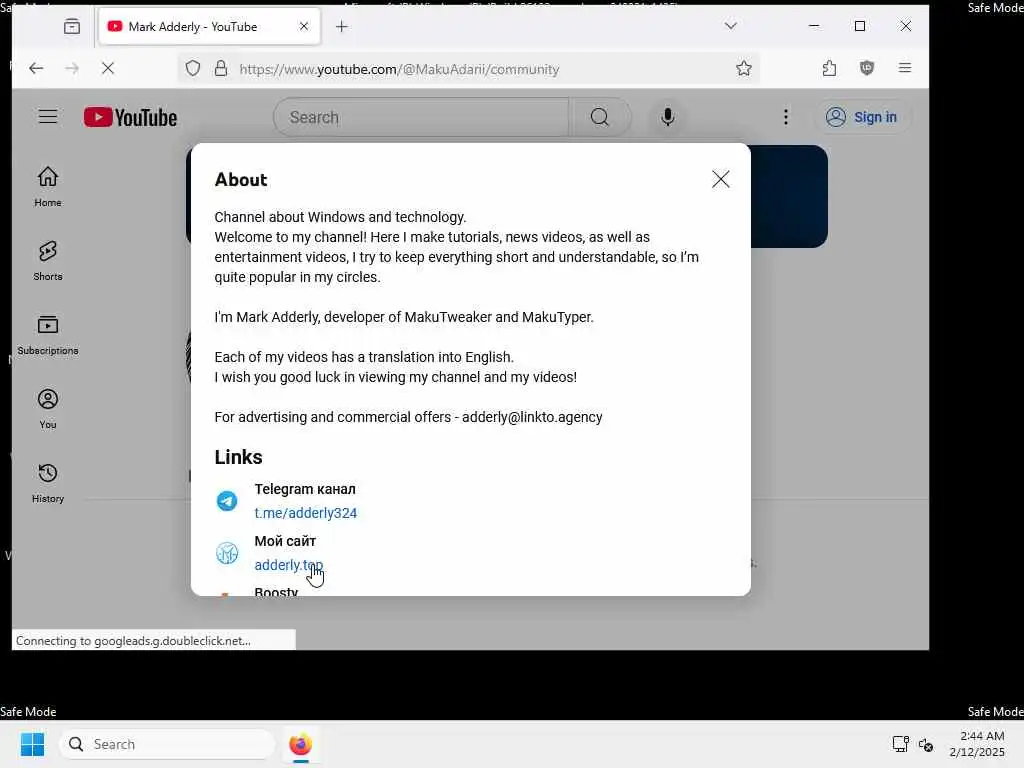Click the About heading text
Viewport: 1024px width, 768px height.
[241, 180]
